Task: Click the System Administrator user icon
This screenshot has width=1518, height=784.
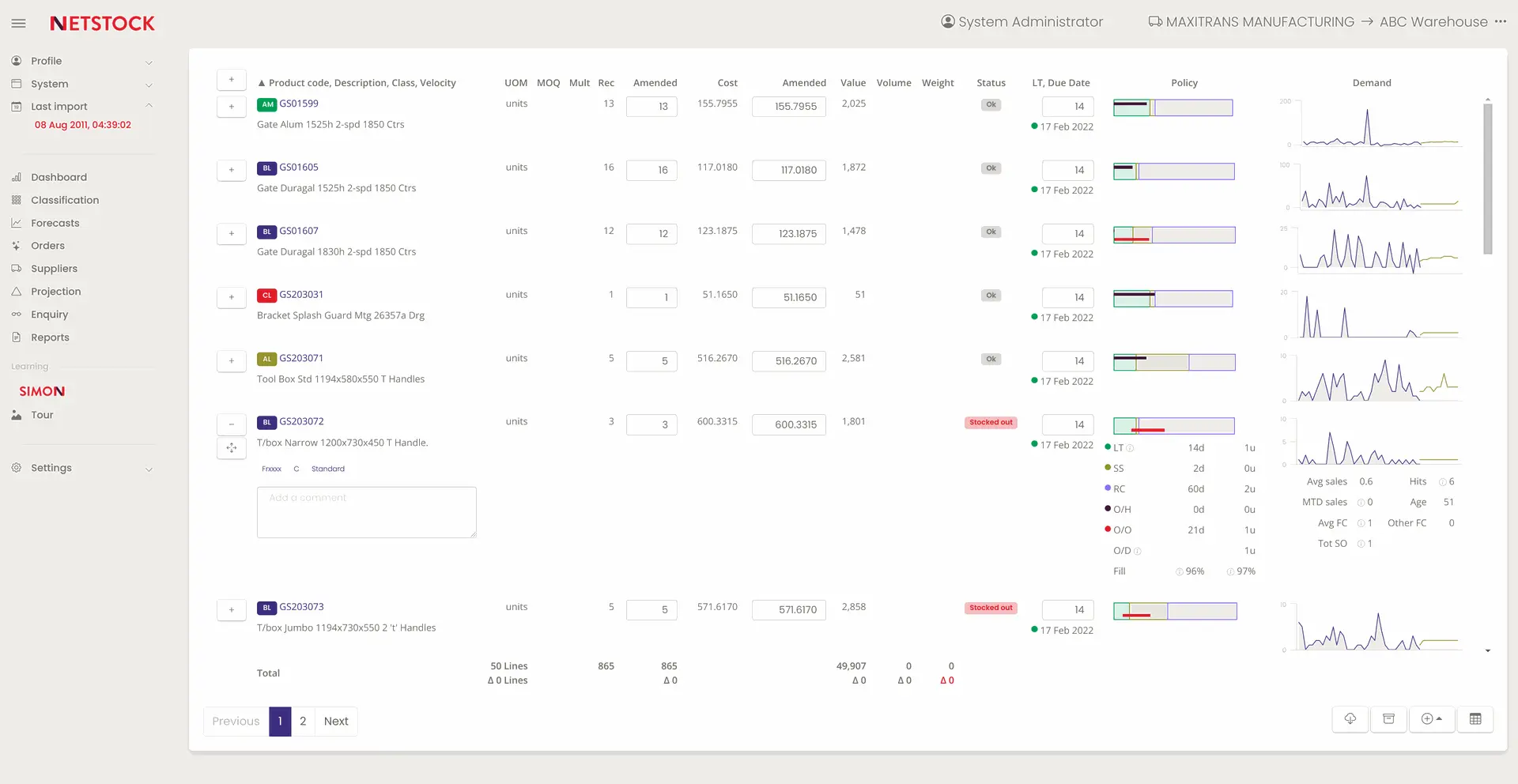Action: 947,22
